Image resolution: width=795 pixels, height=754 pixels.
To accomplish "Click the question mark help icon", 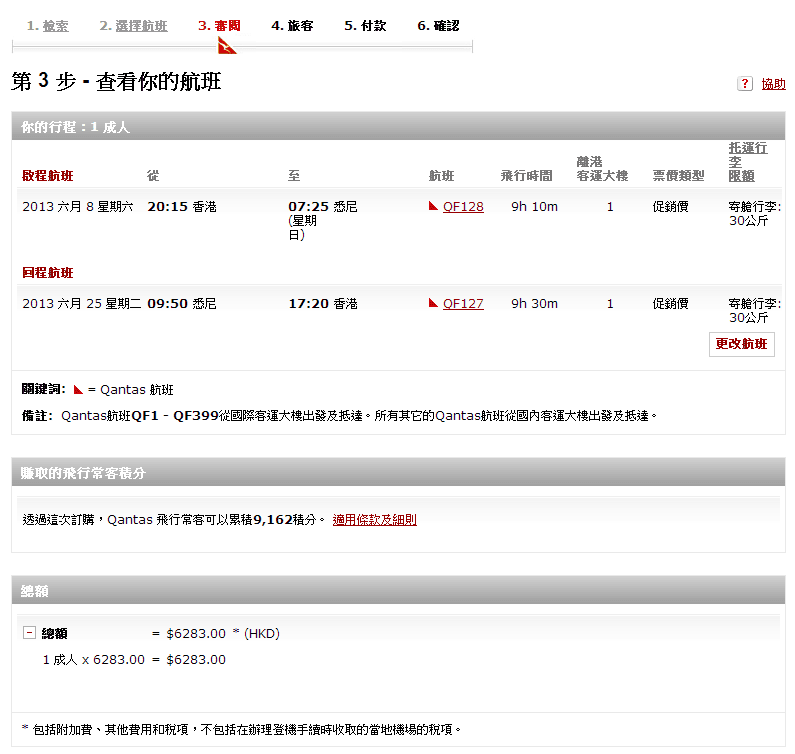I will coord(745,84).
